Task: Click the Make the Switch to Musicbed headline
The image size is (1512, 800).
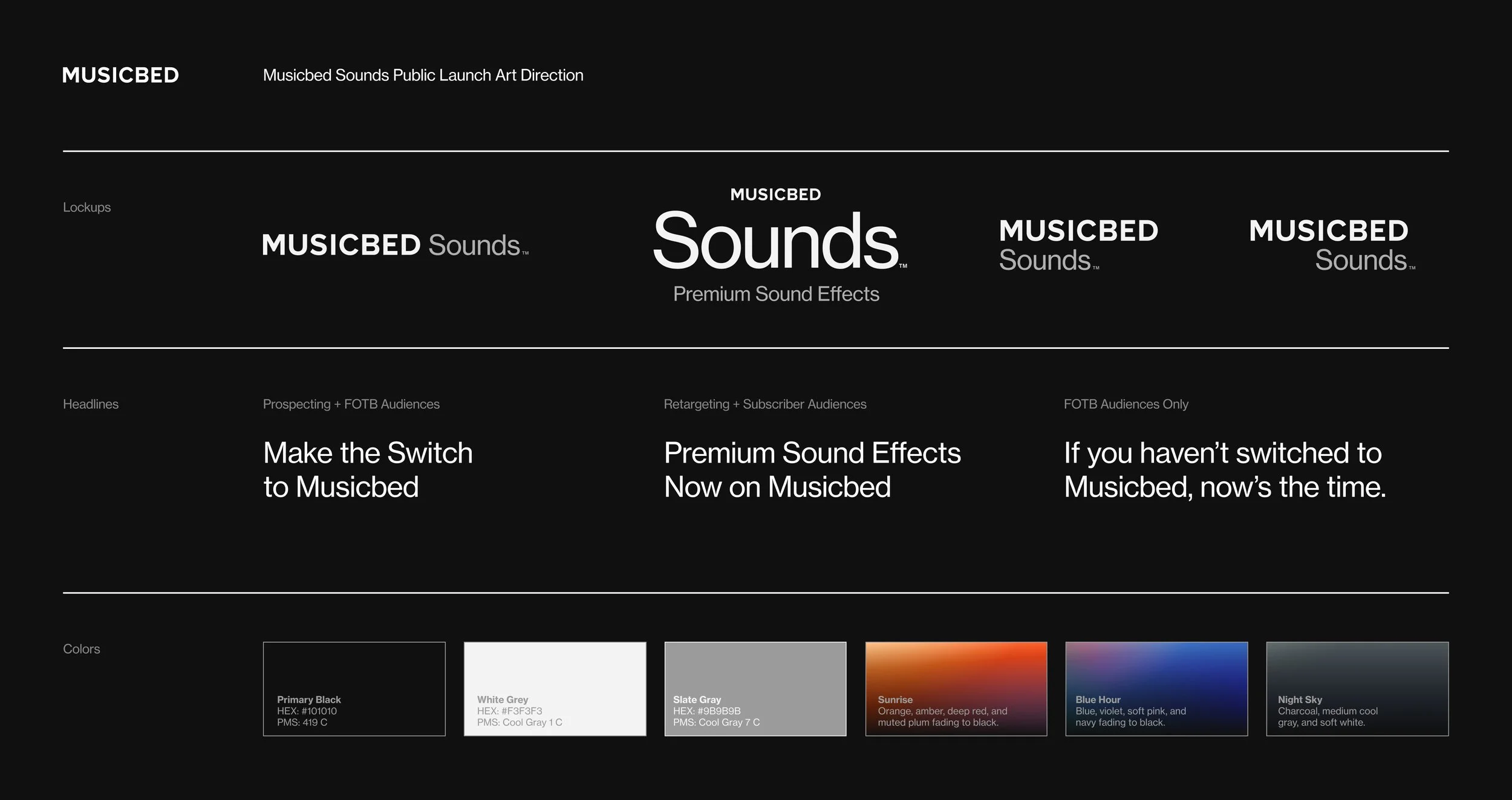Action: 368,470
